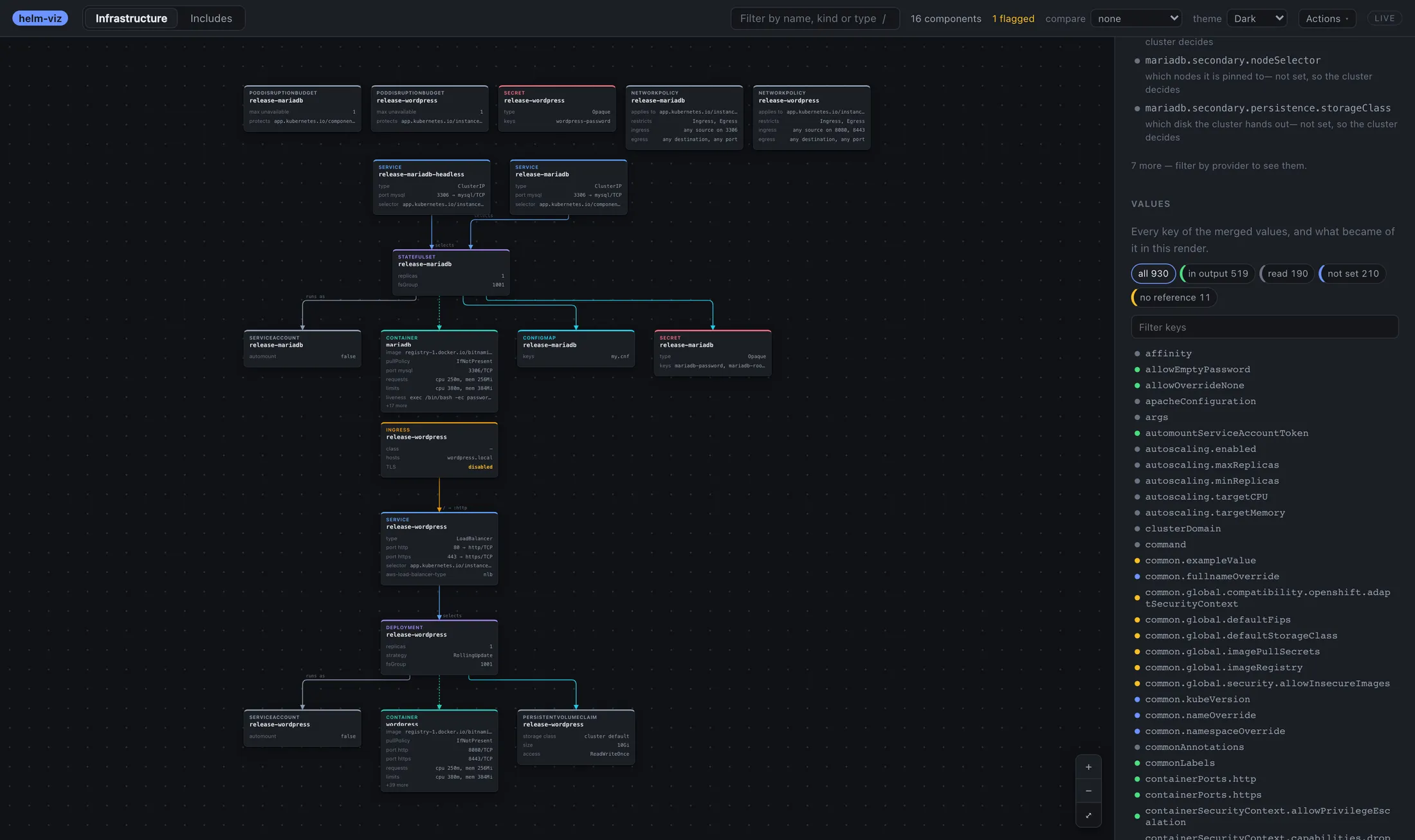The width and height of the screenshot is (1415, 840).
Task: Focus the Filter by name, kind or type field
Action: pyautogui.click(x=814, y=18)
